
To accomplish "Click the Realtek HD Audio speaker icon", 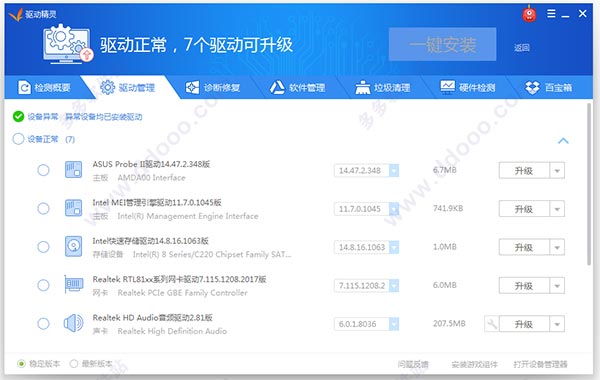I will (x=73, y=323).
